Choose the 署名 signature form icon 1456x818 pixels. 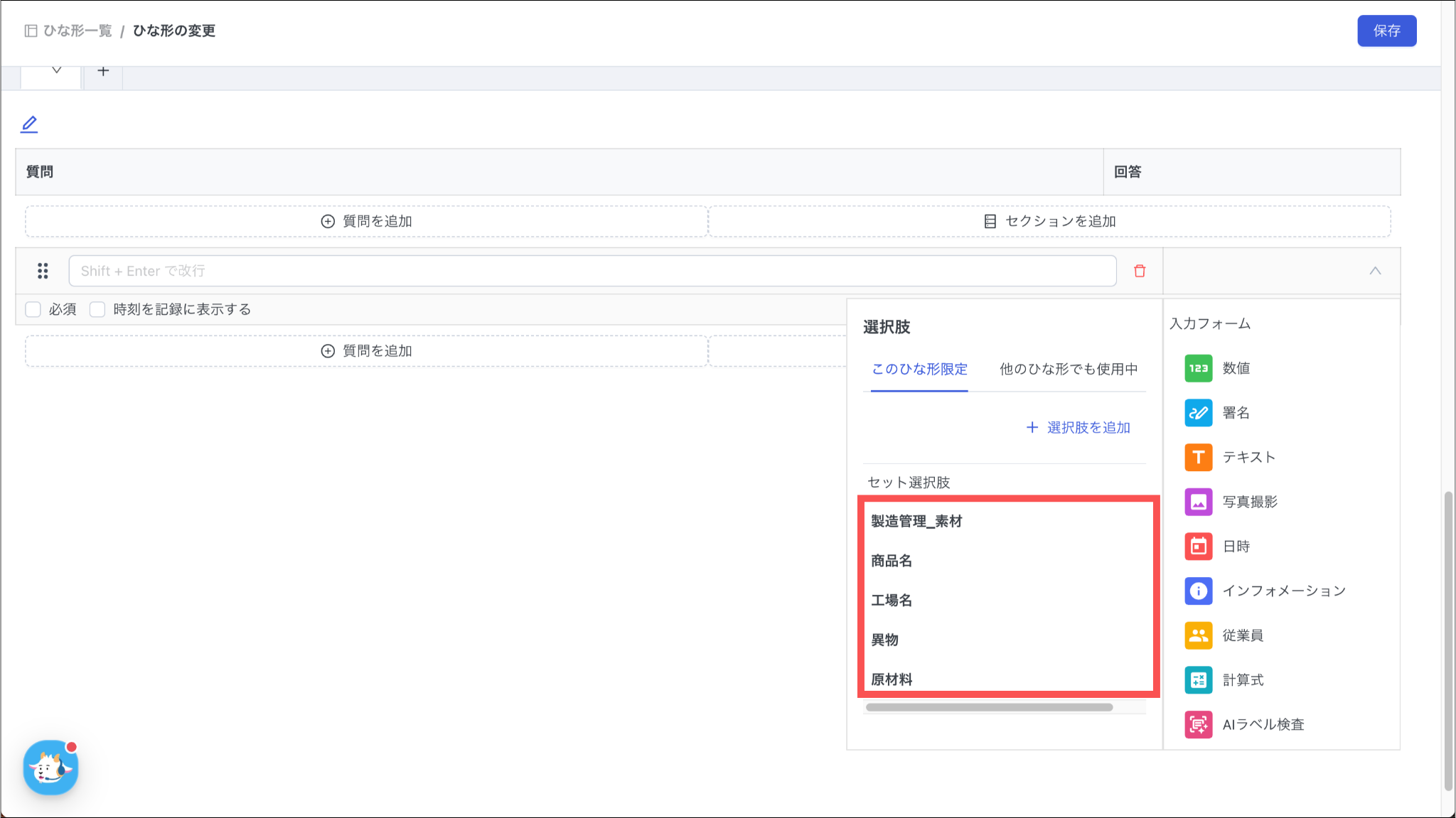point(1198,413)
